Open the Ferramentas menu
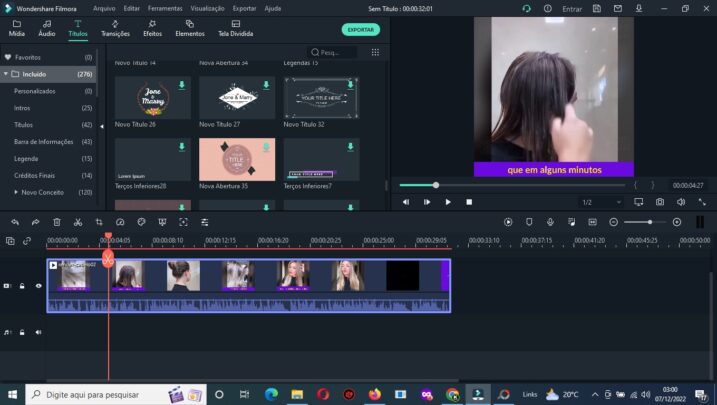Screen dimensions: 717x405 point(165,8)
